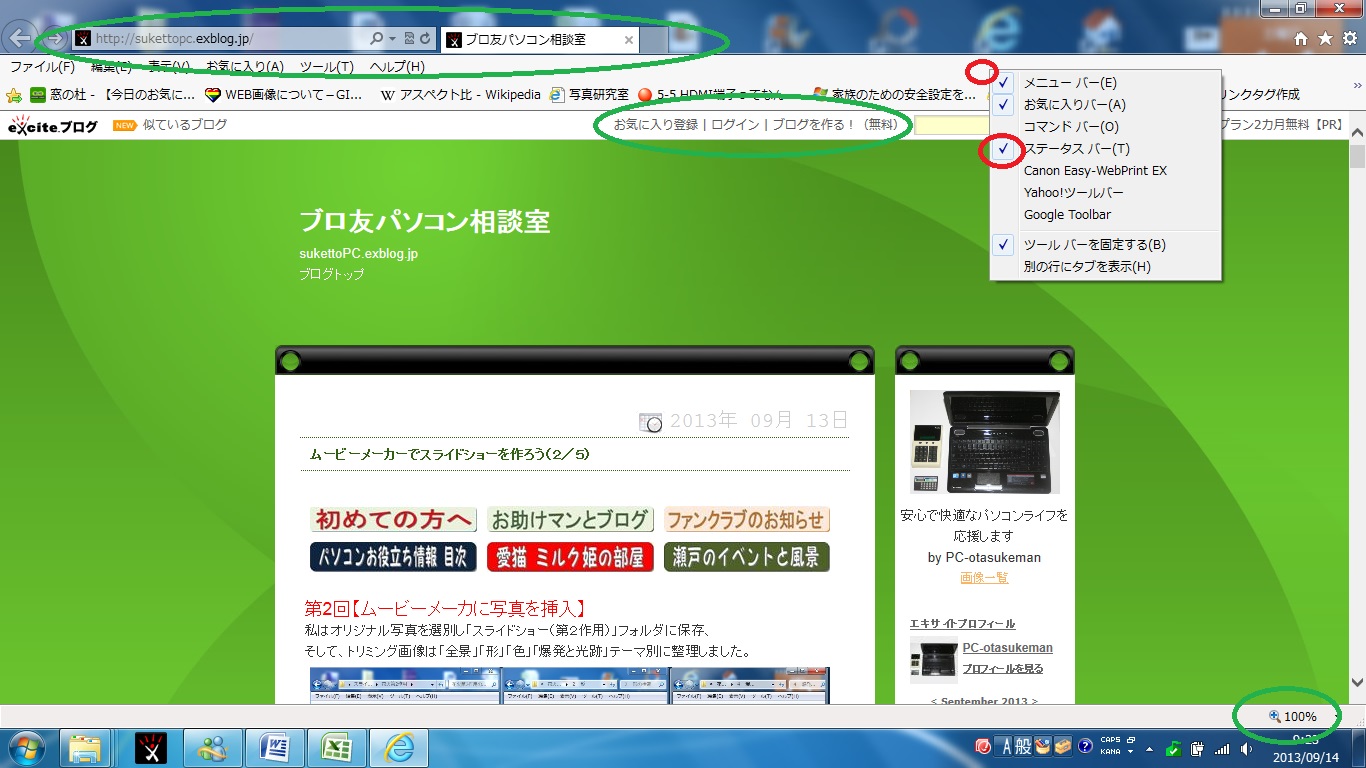The image size is (1366, 768).
Task: Click the address bar search magnifier
Action: click(x=376, y=39)
